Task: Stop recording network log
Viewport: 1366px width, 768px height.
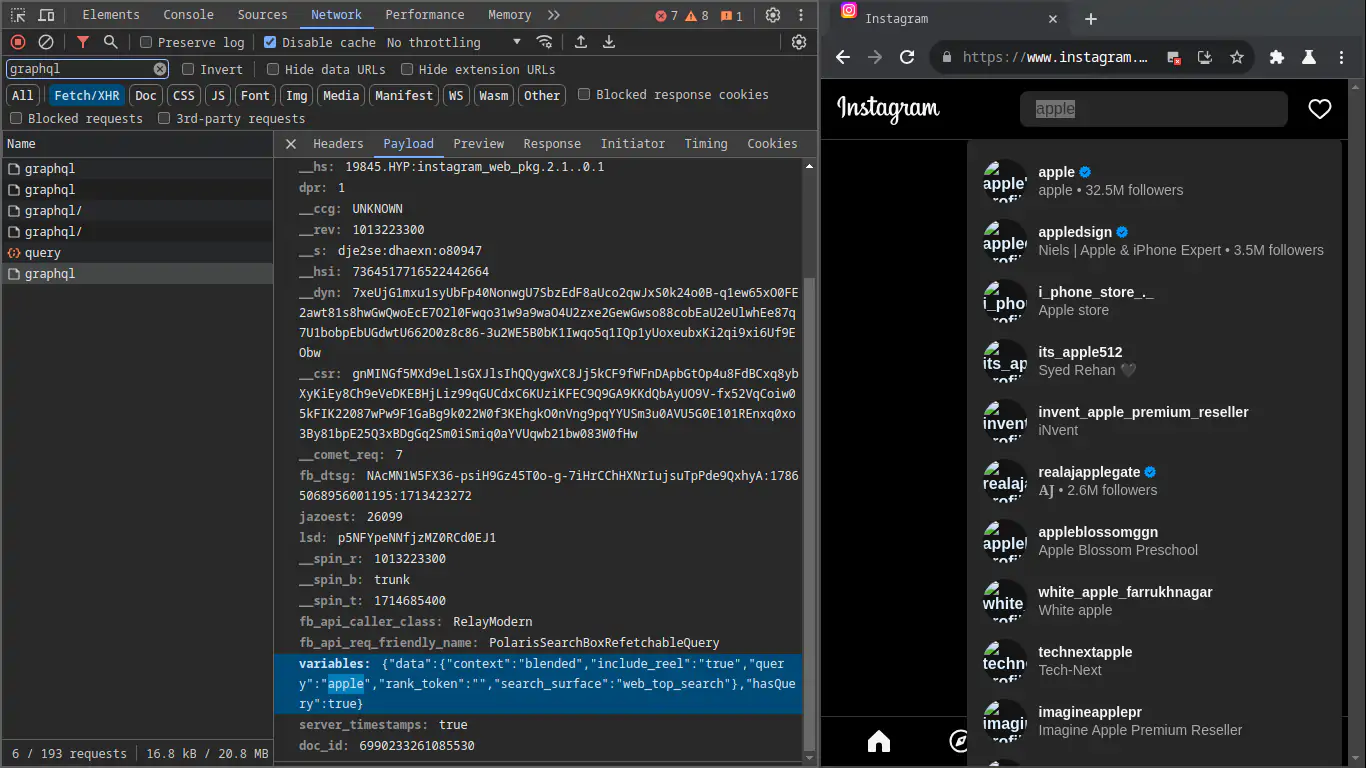Action: point(18,42)
